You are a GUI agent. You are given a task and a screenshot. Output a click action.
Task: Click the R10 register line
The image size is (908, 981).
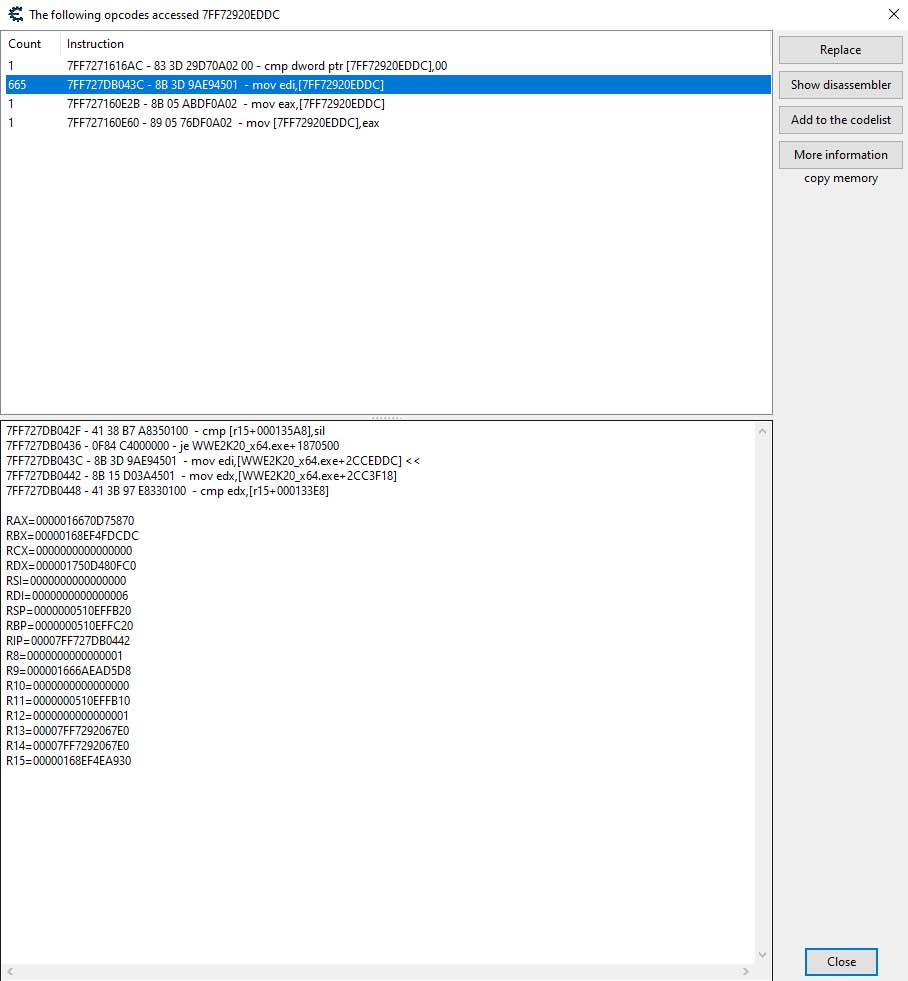pos(68,686)
